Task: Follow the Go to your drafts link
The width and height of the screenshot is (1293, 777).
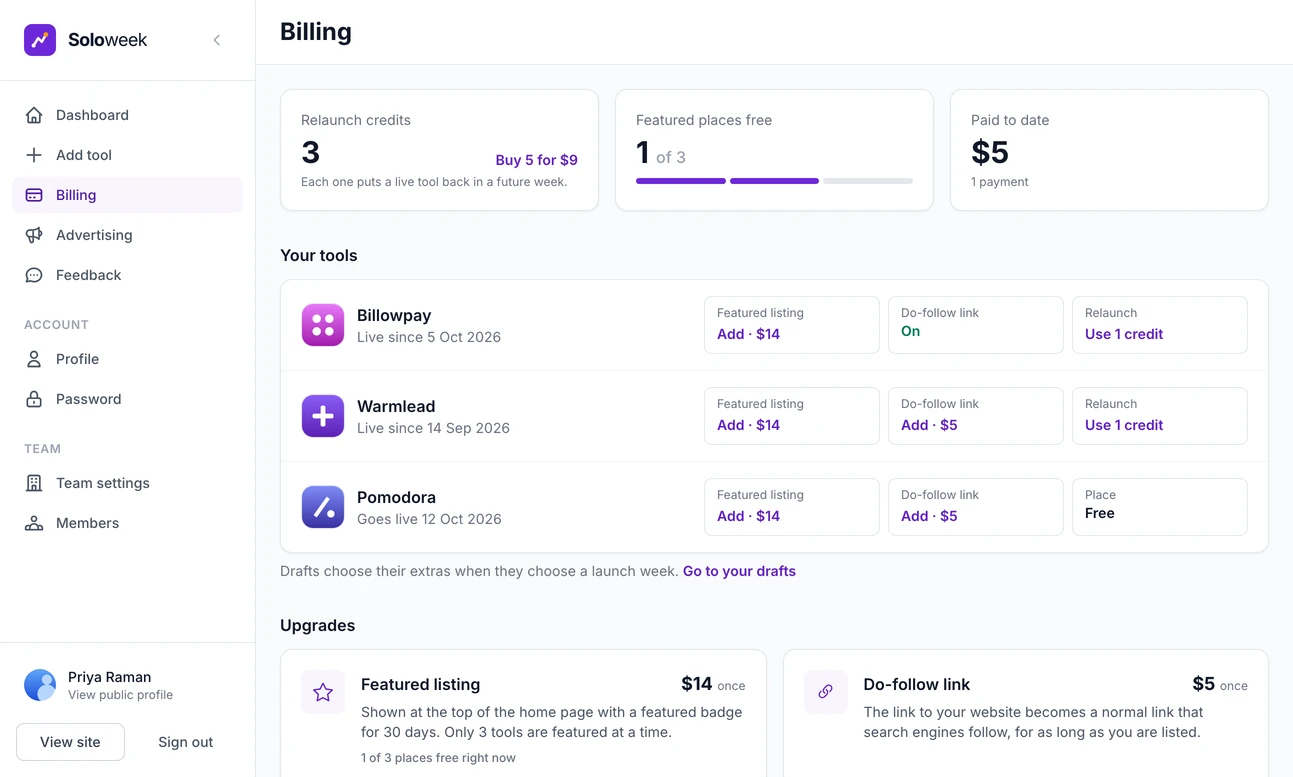Action: [x=739, y=571]
